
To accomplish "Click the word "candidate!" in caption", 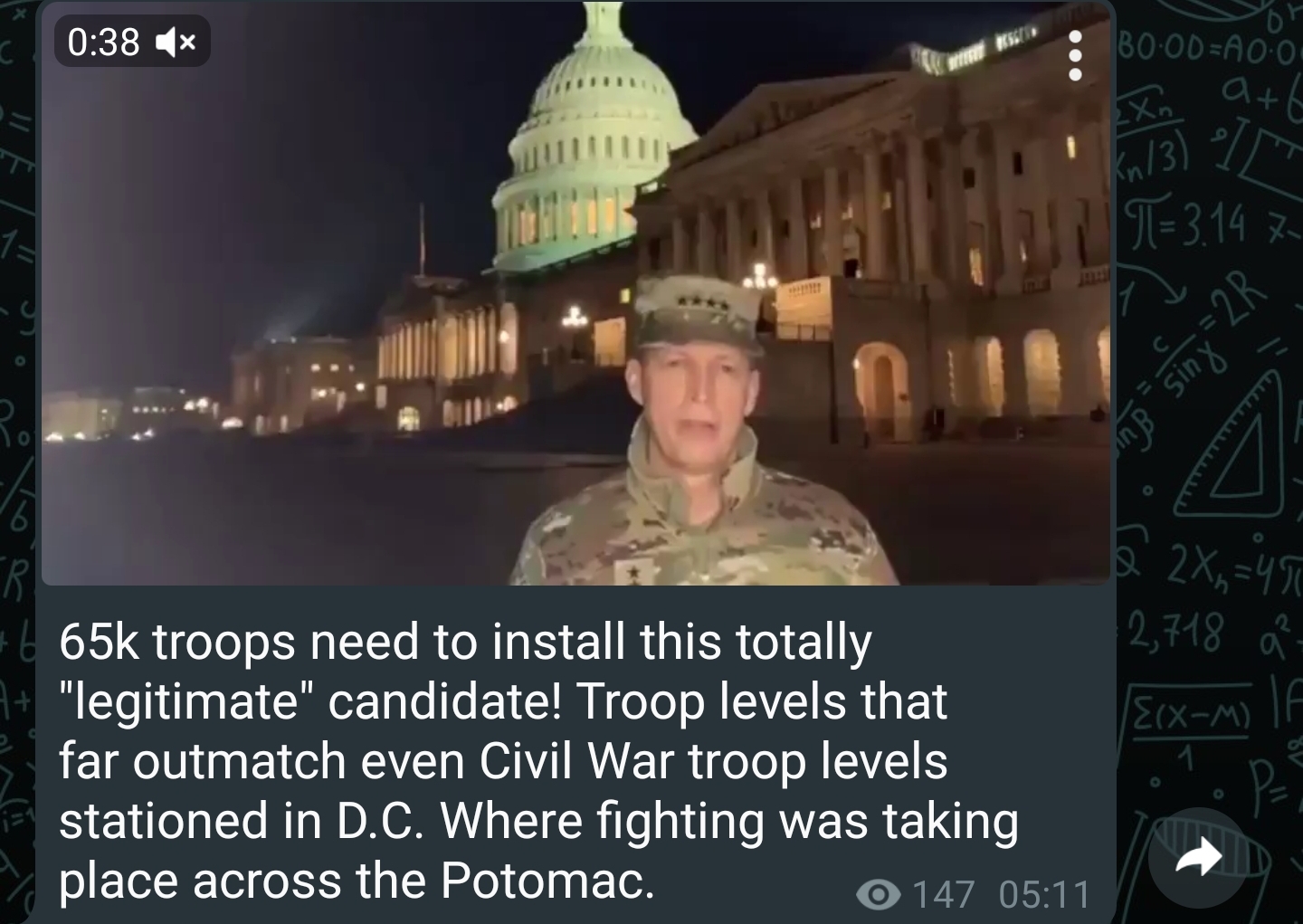I will (442, 702).
